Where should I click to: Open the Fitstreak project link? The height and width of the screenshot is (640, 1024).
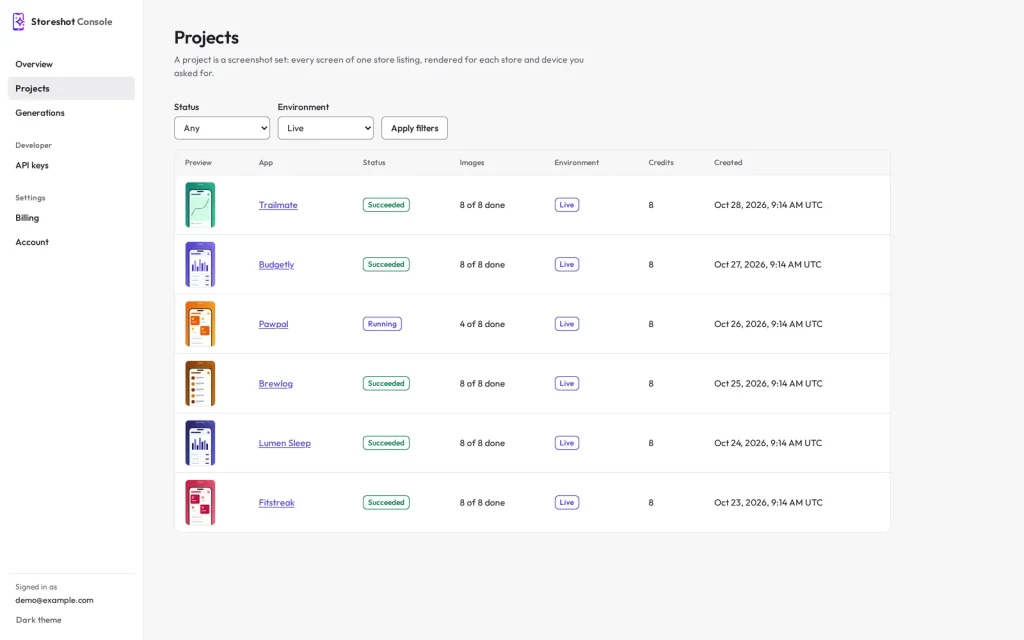point(276,502)
